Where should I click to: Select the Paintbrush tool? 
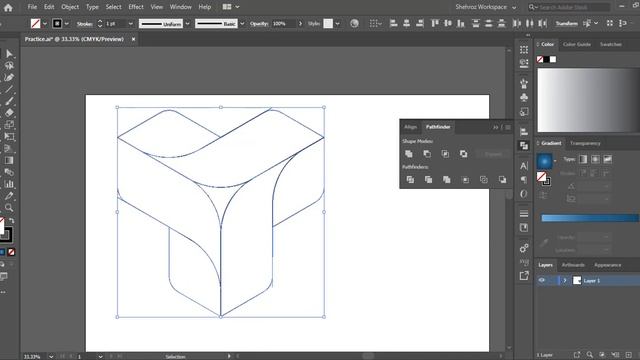(x=9, y=101)
